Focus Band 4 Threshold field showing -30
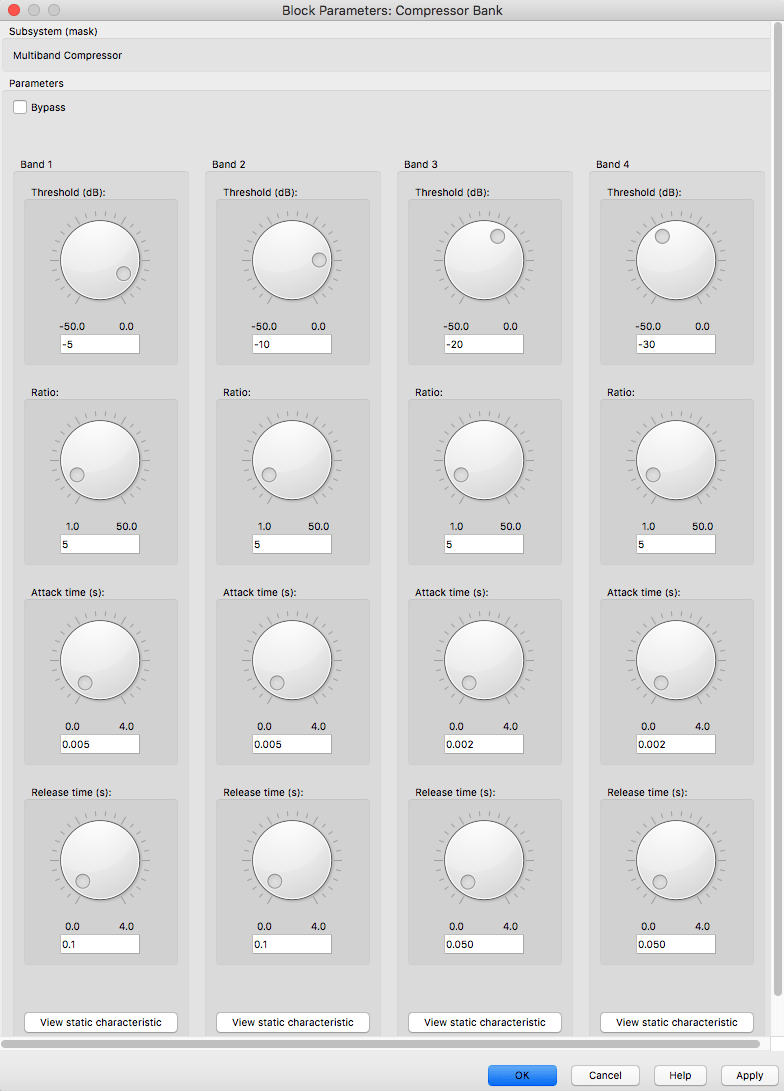This screenshot has height=1091, width=784. click(x=676, y=344)
